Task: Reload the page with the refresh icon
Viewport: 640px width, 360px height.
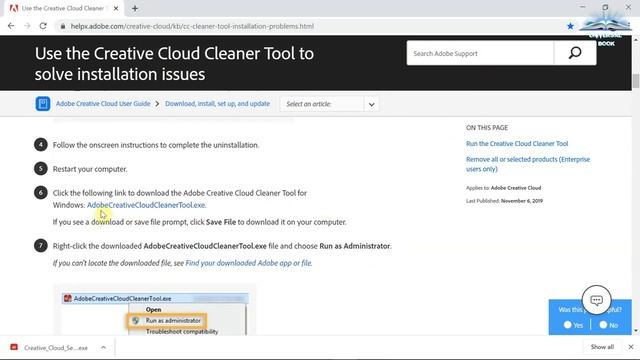Action: tap(43, 26)
